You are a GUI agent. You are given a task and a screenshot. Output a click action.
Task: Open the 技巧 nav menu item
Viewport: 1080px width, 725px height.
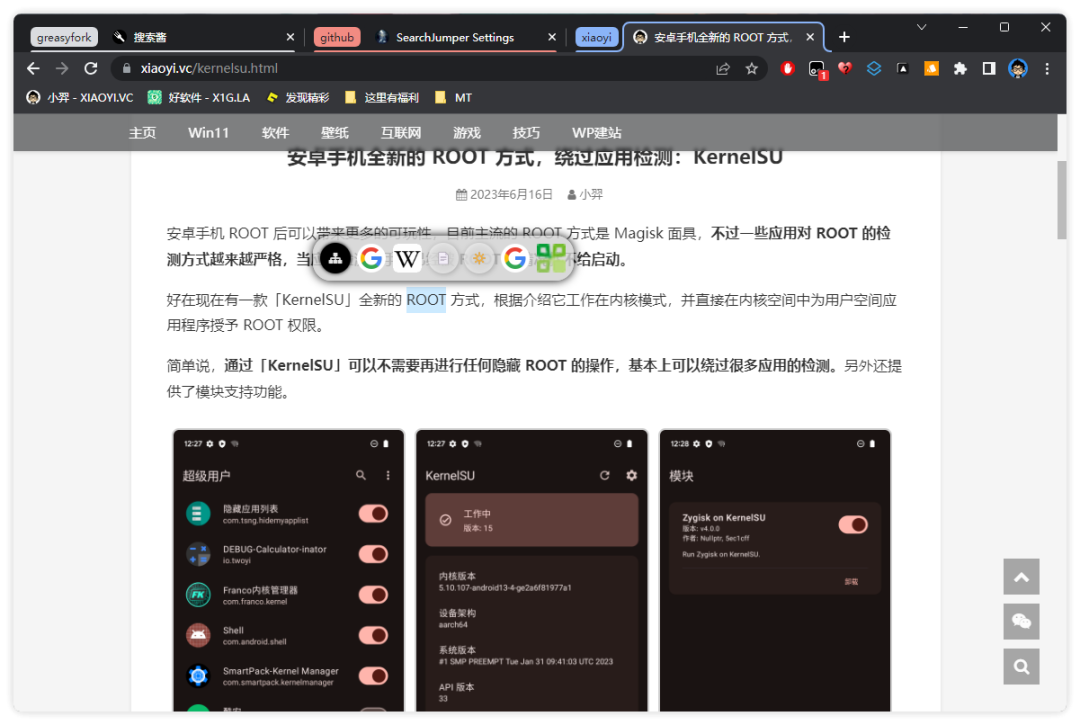pos(526,133)
